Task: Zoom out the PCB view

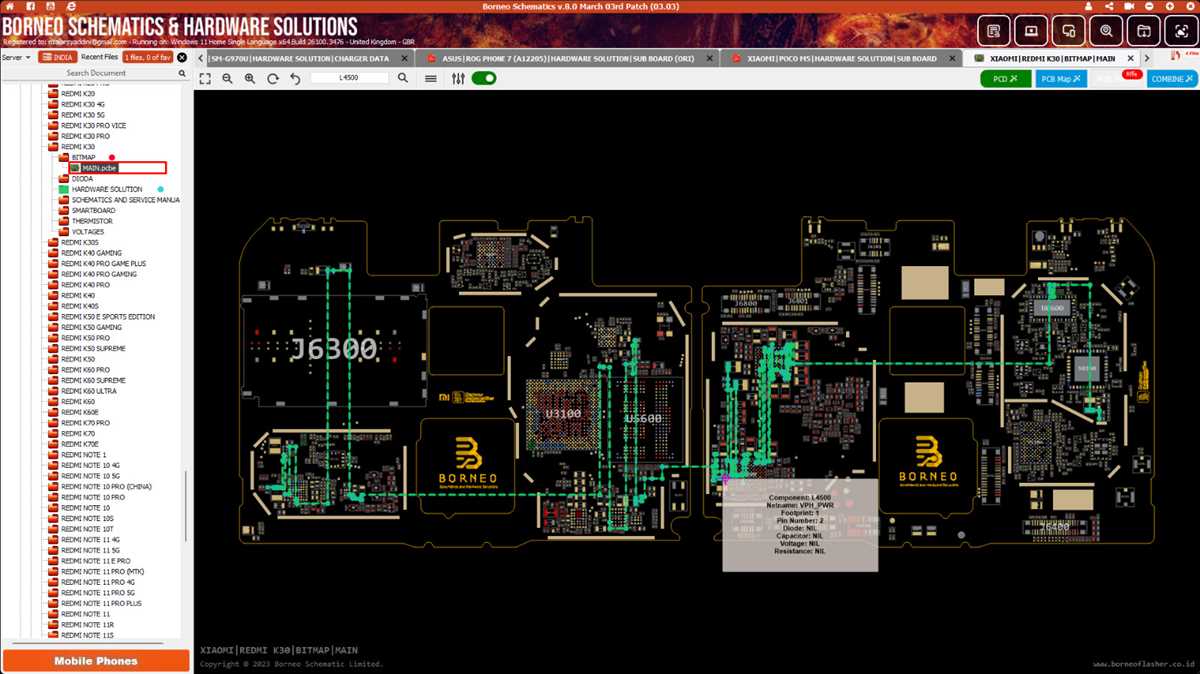Action: [227, 78]
